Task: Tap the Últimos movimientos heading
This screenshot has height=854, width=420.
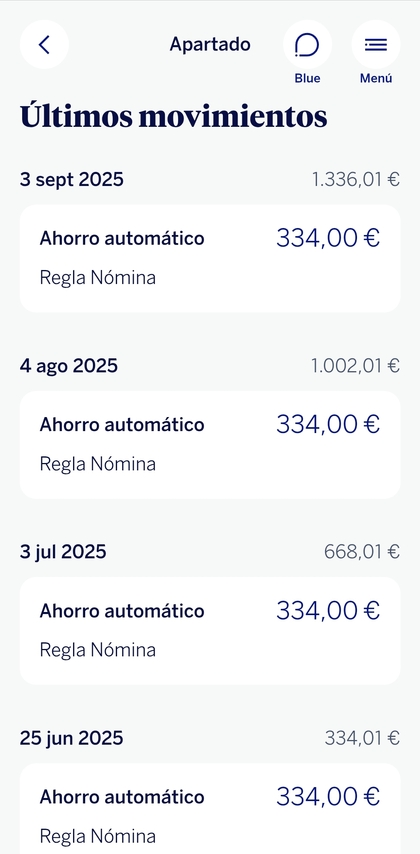Action: tap(174, 115)
